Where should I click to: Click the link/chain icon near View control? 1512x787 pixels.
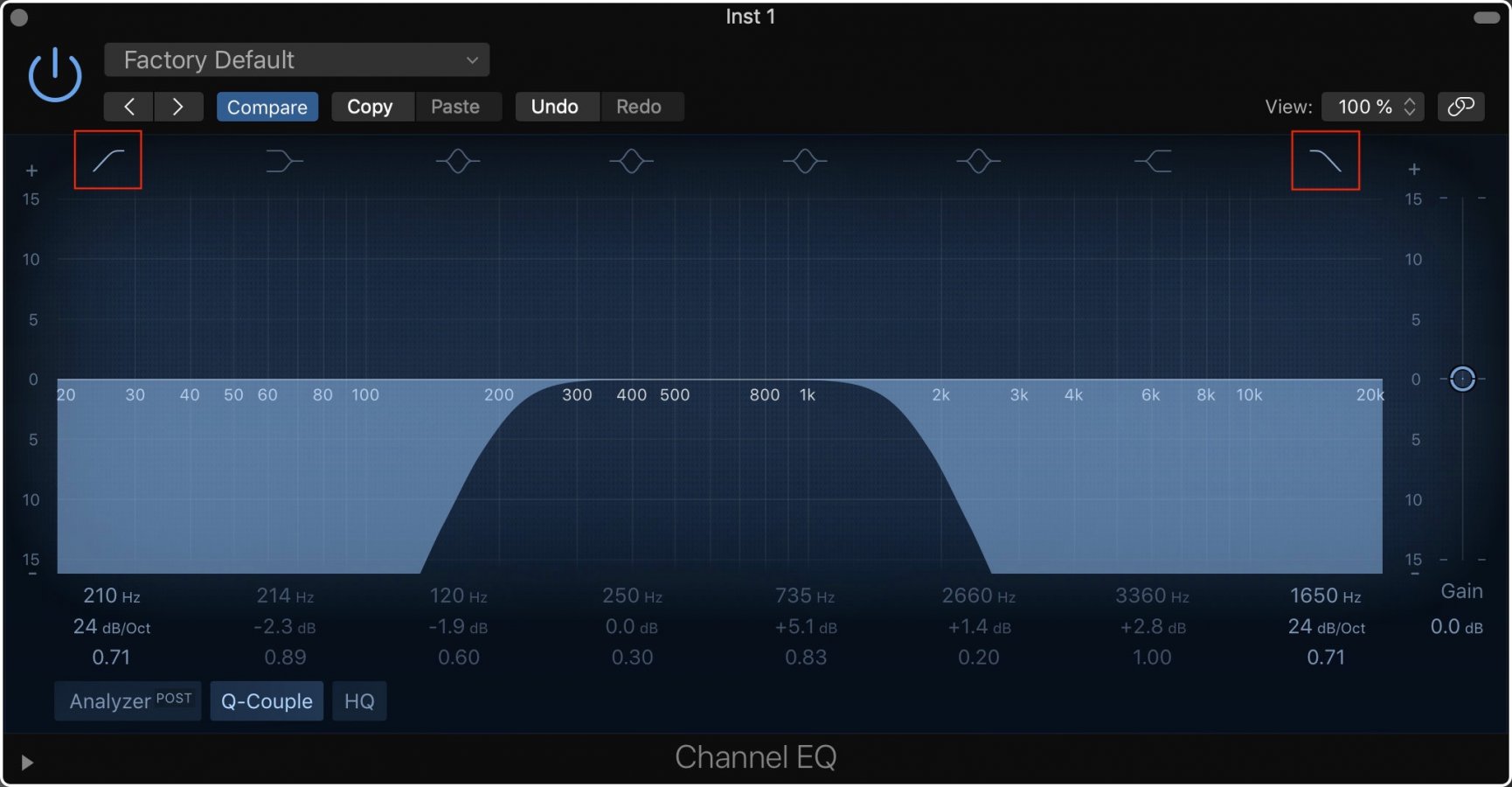point(1461,106)
